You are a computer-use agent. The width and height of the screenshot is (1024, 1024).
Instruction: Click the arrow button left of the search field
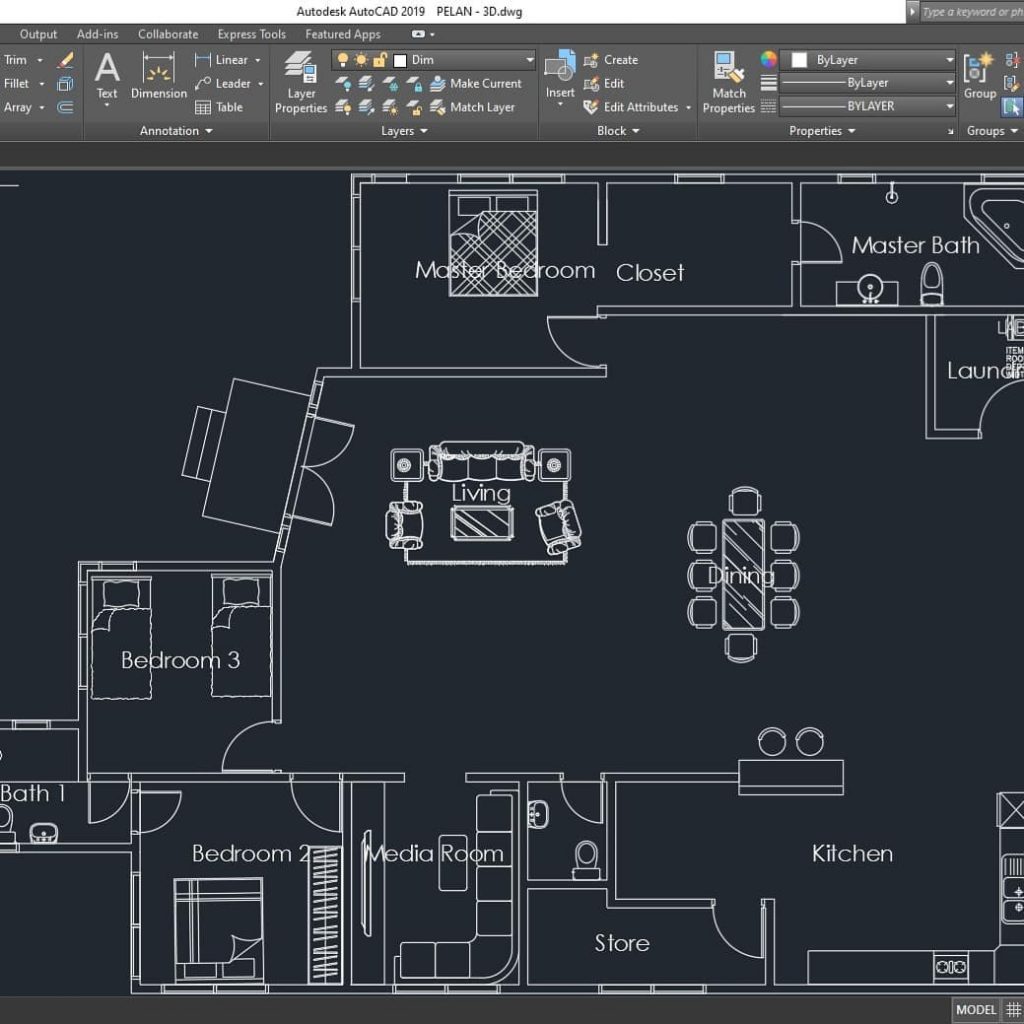coord(912,12)
